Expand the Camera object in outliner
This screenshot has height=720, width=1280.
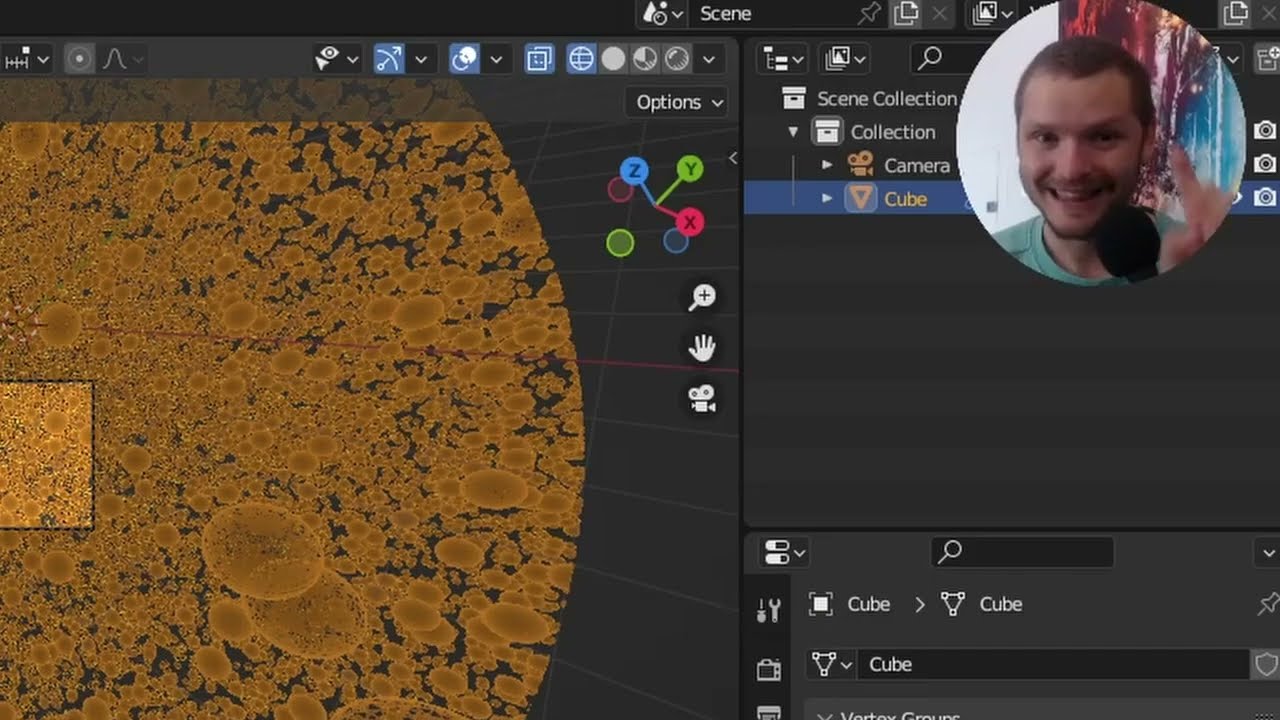827,165
